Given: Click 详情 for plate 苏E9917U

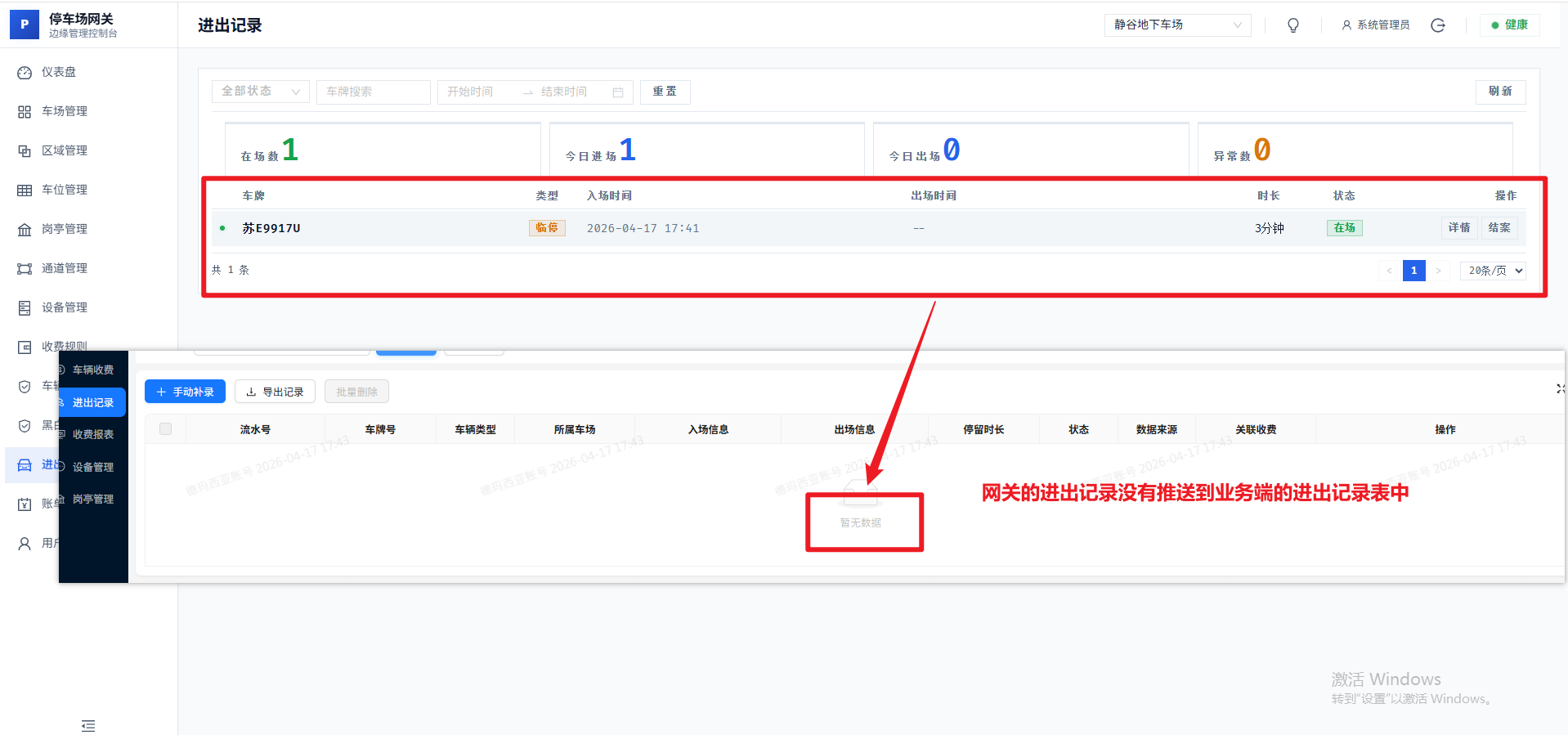Looking at the screenshot, I should 1458,228.
